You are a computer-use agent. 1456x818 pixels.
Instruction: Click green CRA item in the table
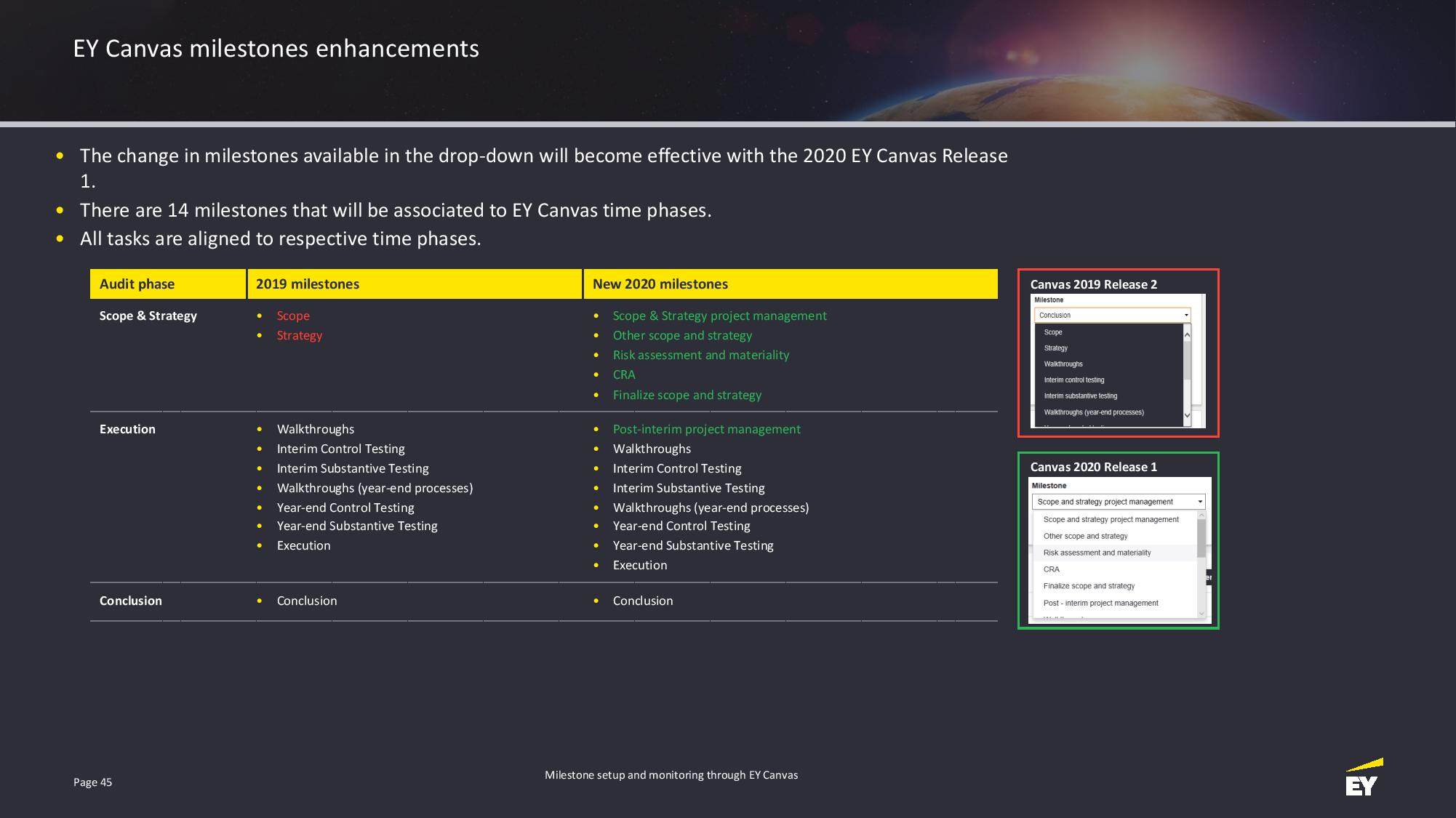point(623,374)
